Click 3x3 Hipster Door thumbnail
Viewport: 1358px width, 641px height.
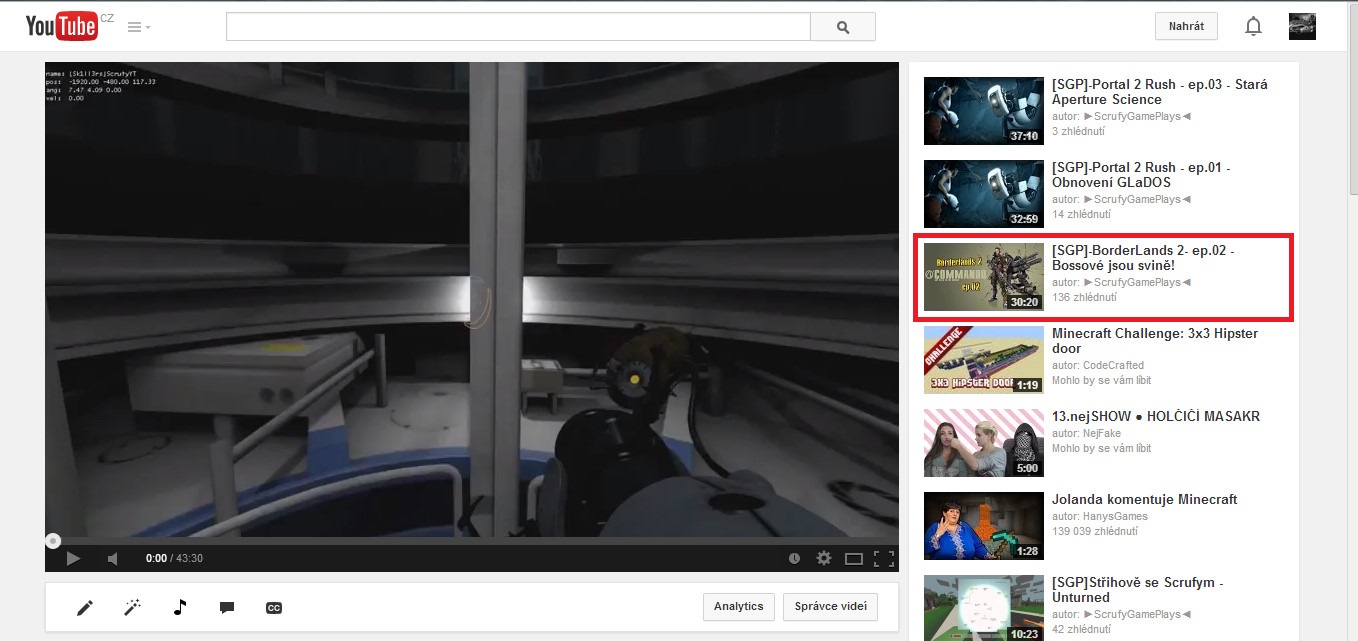coord(984,360)
